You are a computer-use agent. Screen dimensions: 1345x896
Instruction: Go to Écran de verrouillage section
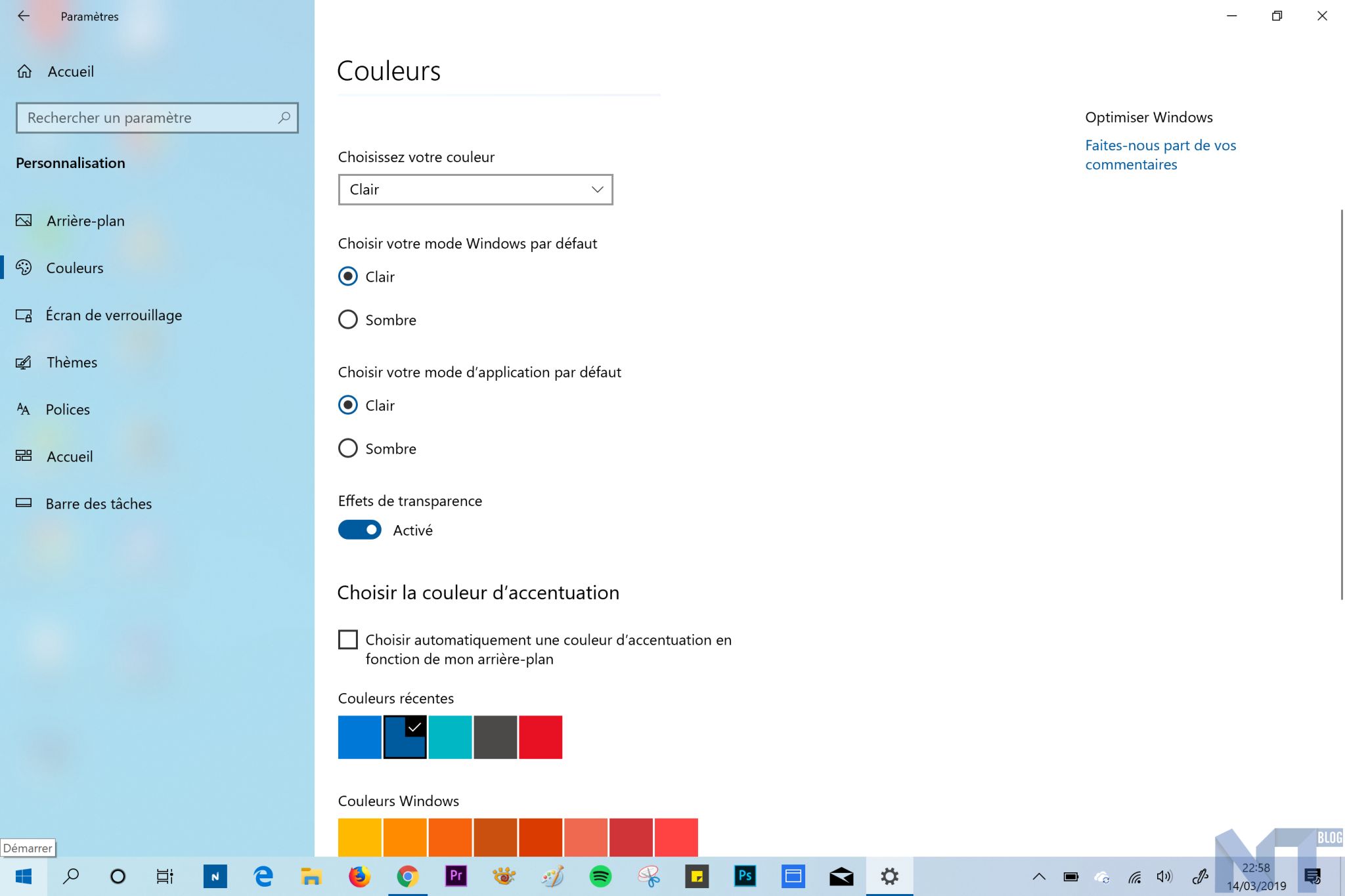pyautogui.click(x=114, y=316)
